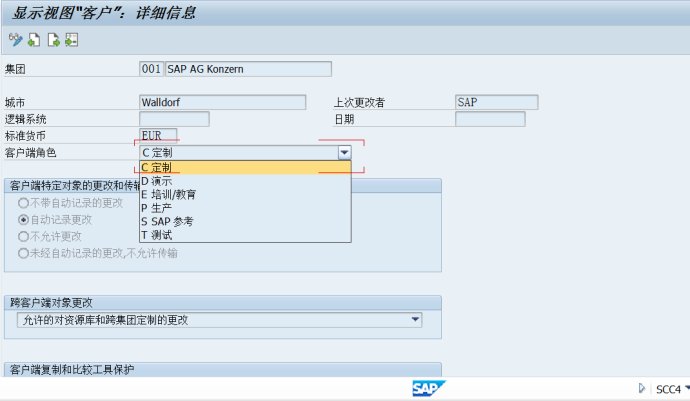Collapse the 客户端角色 dropdown arrow
The height and width of the screenshot is (401, 690).
[345, 153]
